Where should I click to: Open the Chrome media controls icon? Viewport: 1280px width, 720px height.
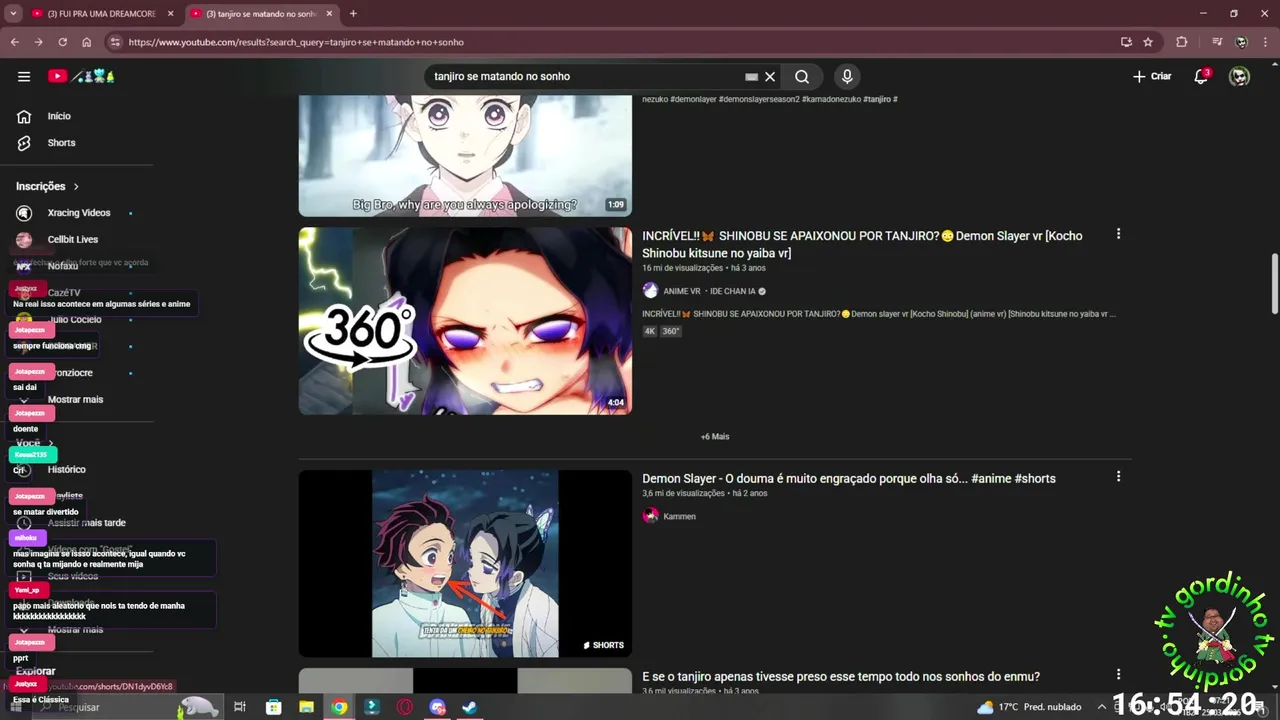coord(1217,42)
